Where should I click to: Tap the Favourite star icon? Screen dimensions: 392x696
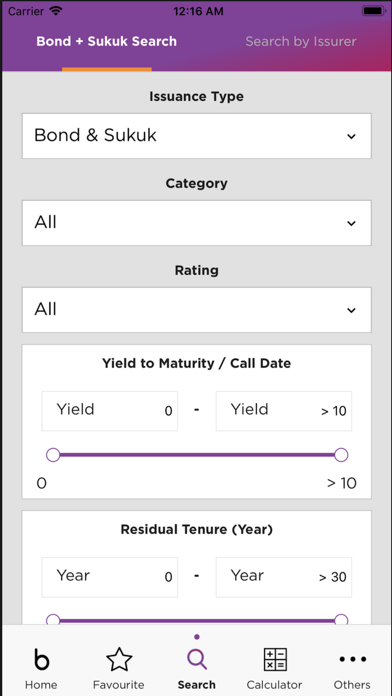(x=119, y=659)
